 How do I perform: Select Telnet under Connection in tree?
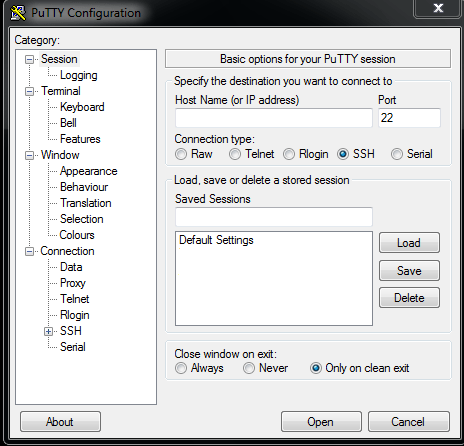75,299
